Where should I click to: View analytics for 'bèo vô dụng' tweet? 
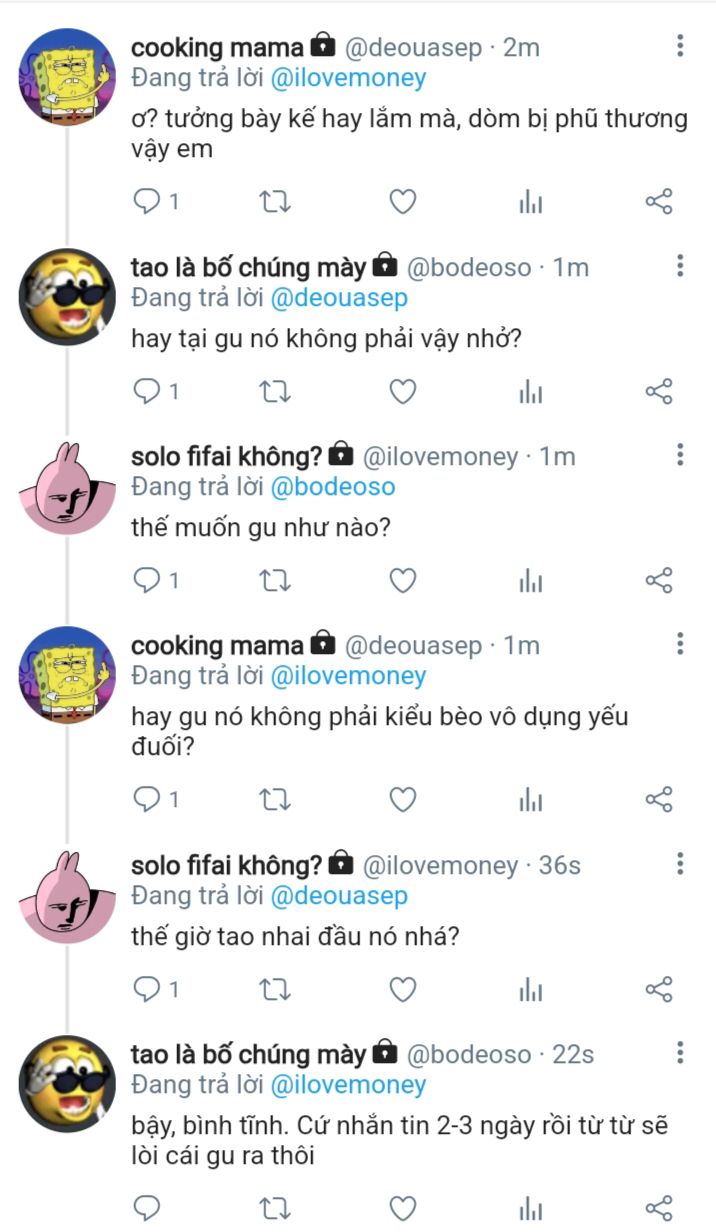(530, 799)
